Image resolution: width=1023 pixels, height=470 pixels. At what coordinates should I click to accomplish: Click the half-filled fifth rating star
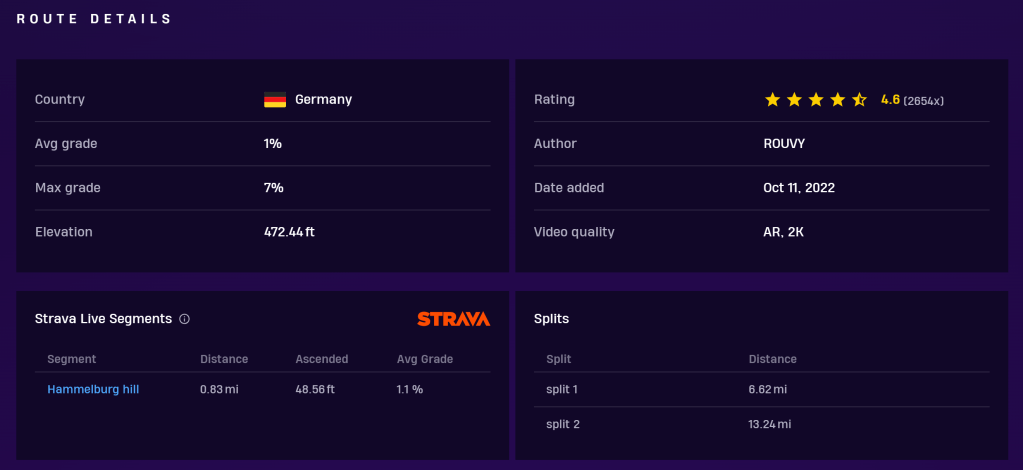pyautogui.click(x=859, y=100)
